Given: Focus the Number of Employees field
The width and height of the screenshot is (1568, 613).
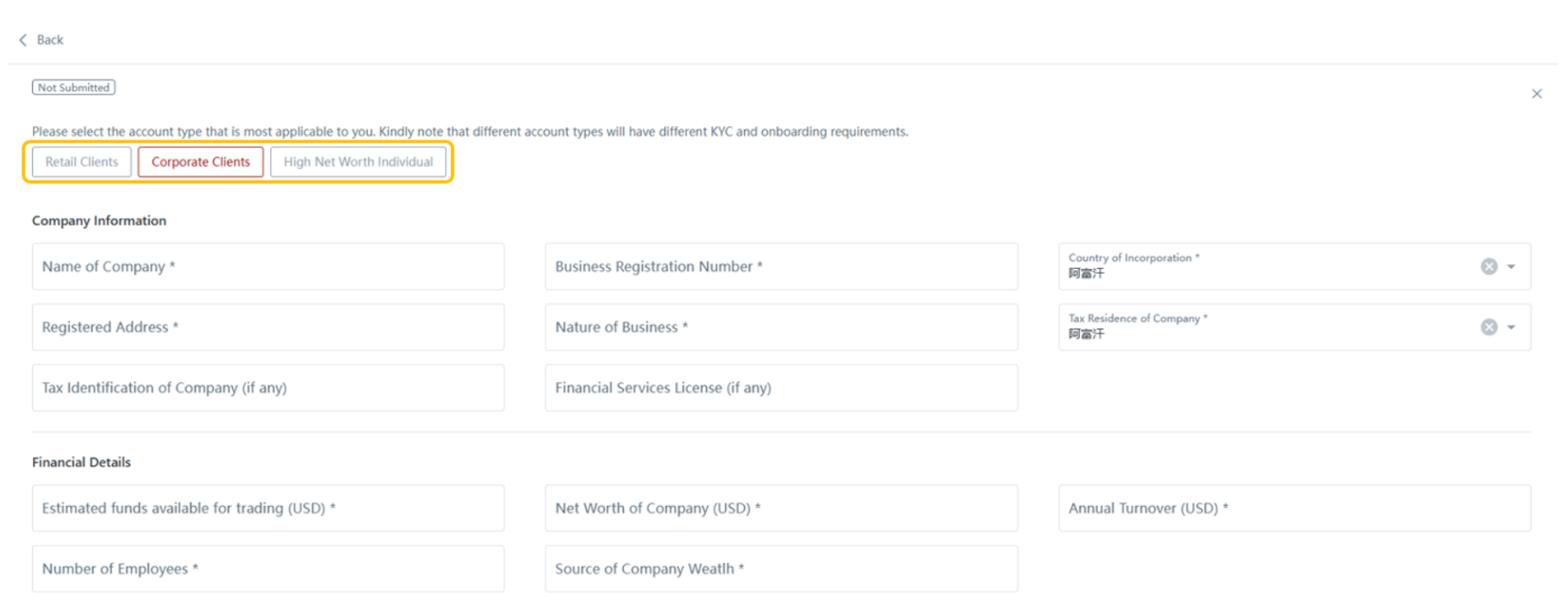Looking at the screenshot, I should [268, 569].
